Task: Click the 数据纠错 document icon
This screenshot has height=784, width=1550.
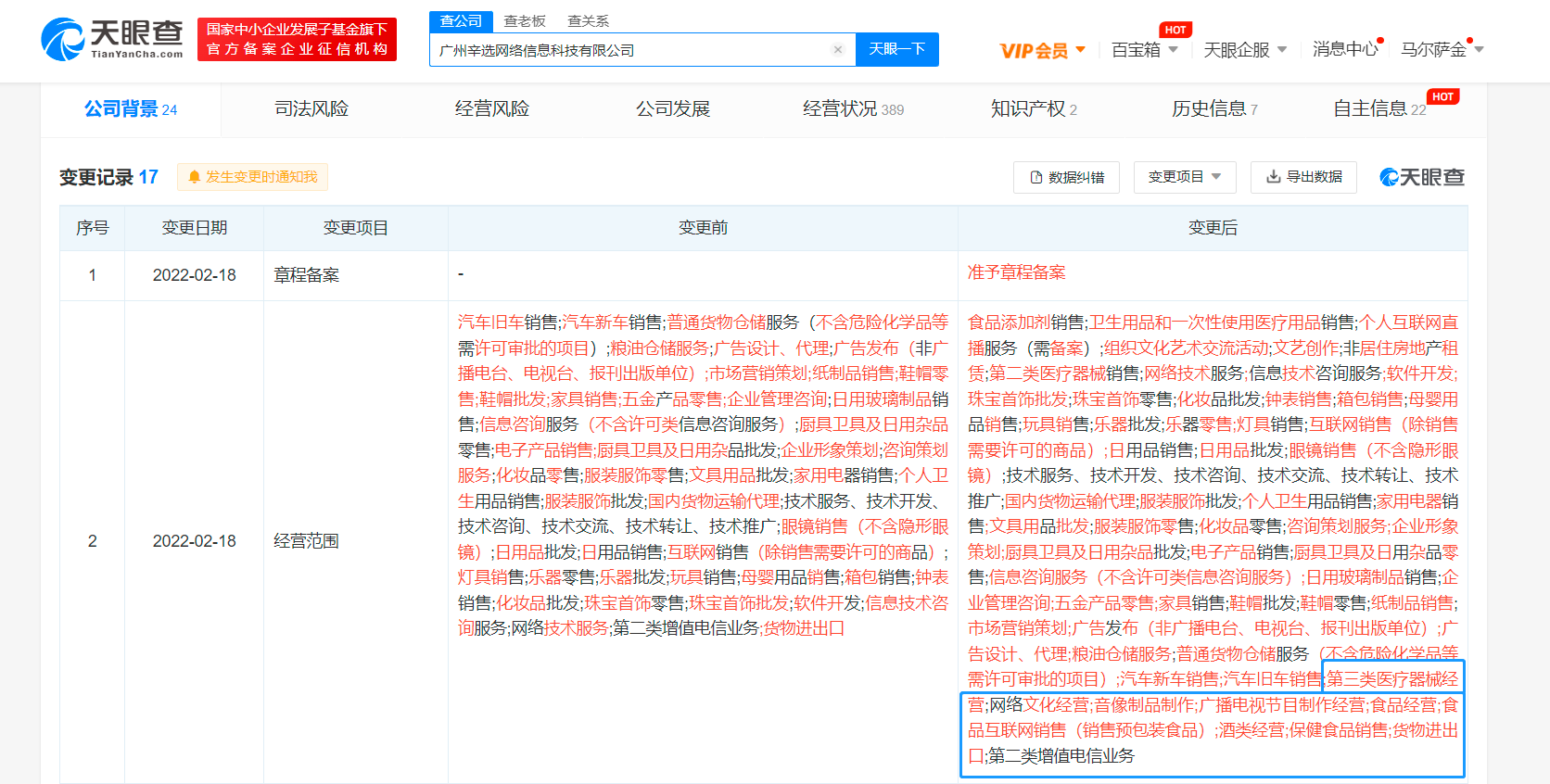Action: (x=1036, y=177)
